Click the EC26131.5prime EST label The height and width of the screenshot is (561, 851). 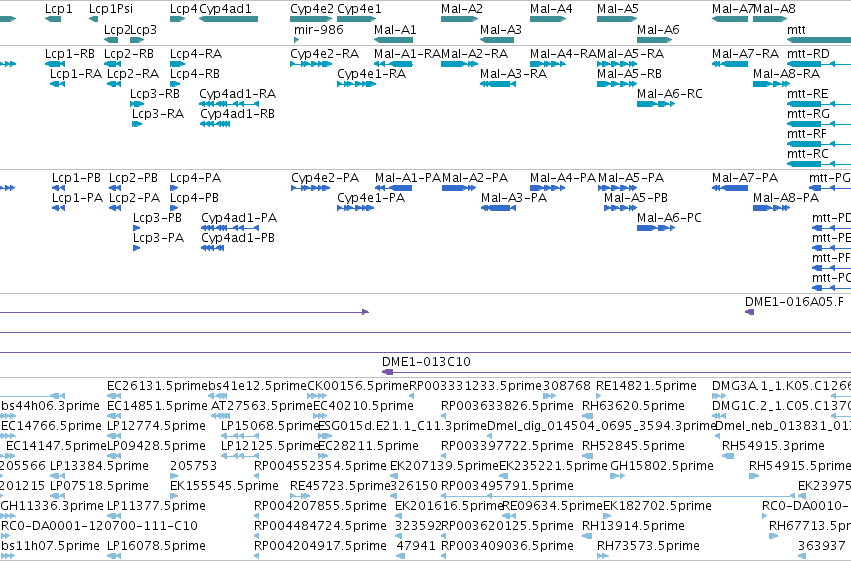click(x=157, y=385)
